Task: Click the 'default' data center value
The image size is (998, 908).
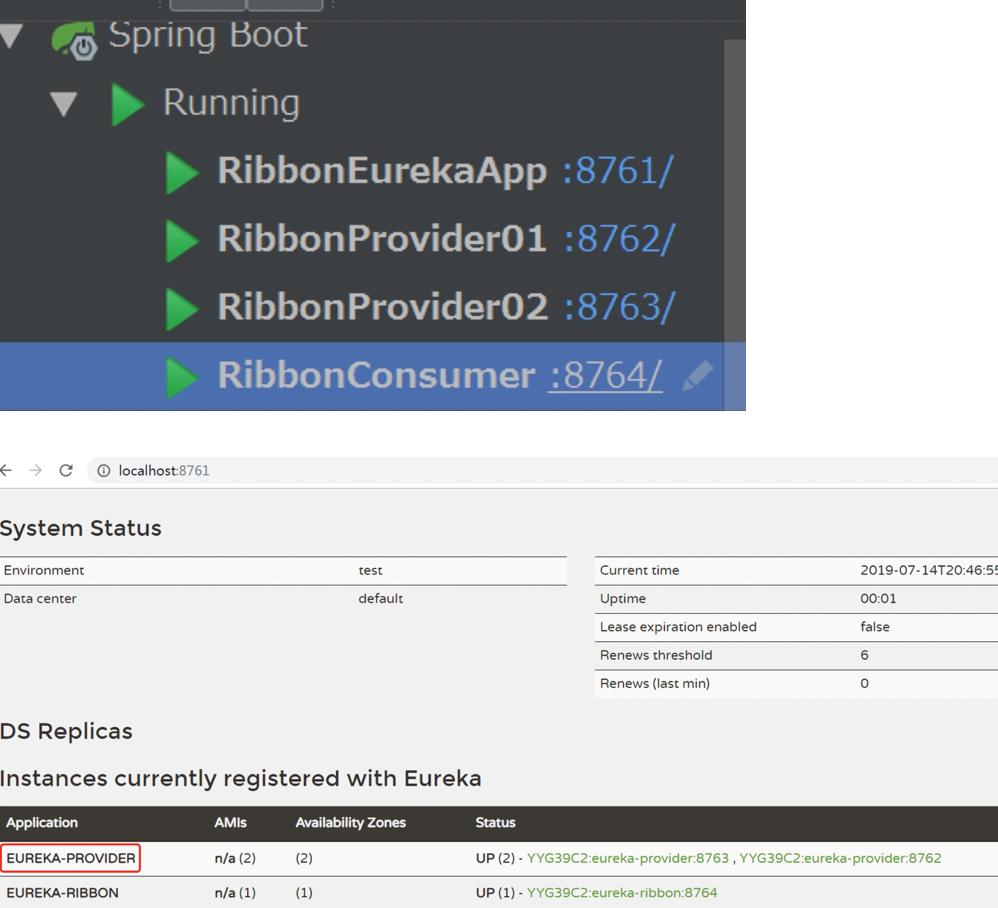Action: click(x=381, y=598)
